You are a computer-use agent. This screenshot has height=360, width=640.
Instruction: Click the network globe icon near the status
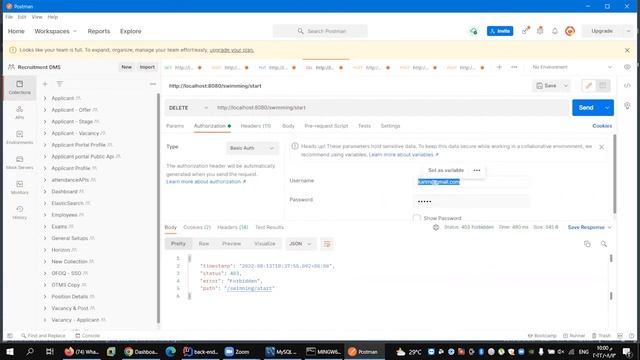click(x=436, y=227)
